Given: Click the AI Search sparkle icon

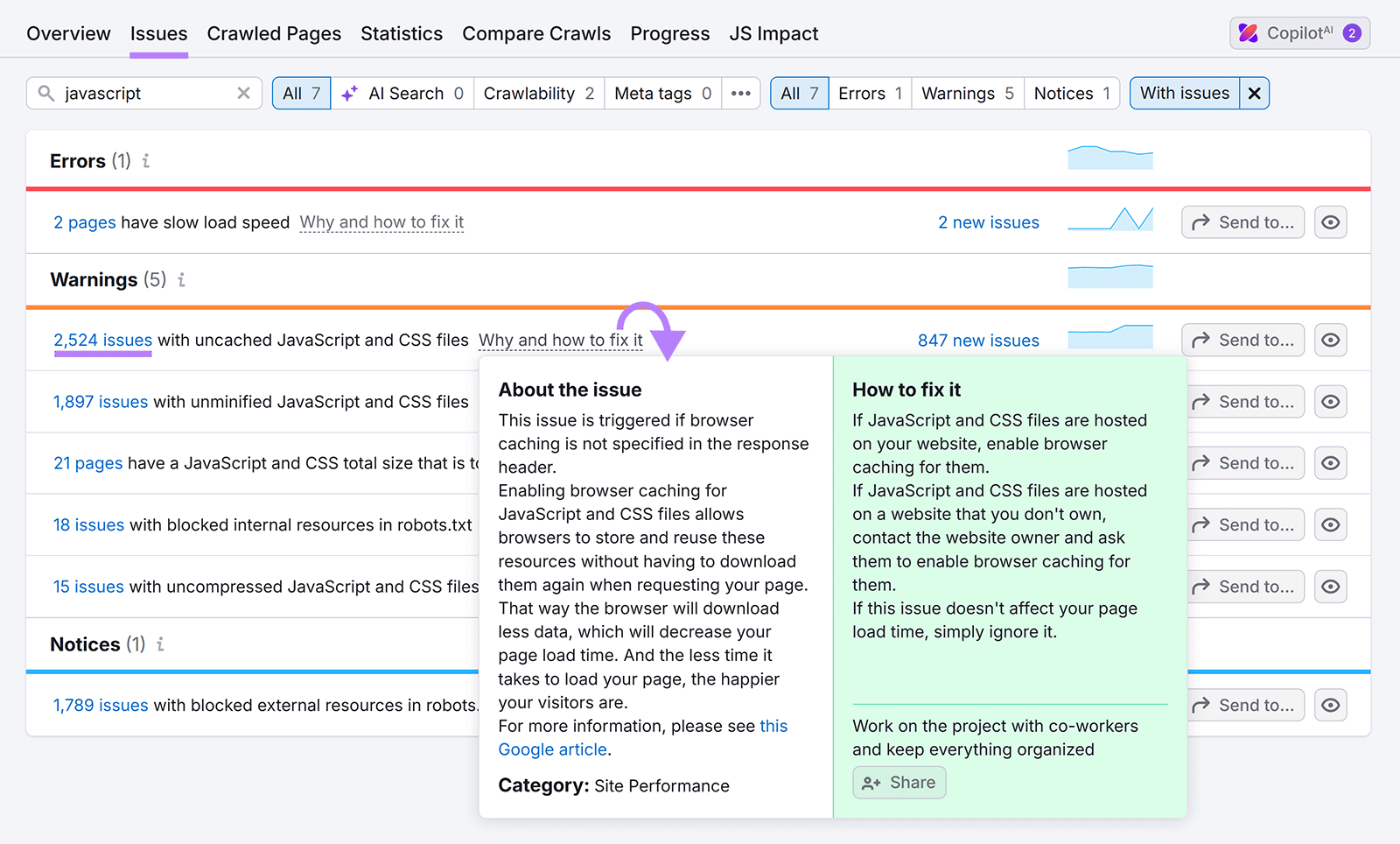Looking at the screenshot, I should 349,93.
